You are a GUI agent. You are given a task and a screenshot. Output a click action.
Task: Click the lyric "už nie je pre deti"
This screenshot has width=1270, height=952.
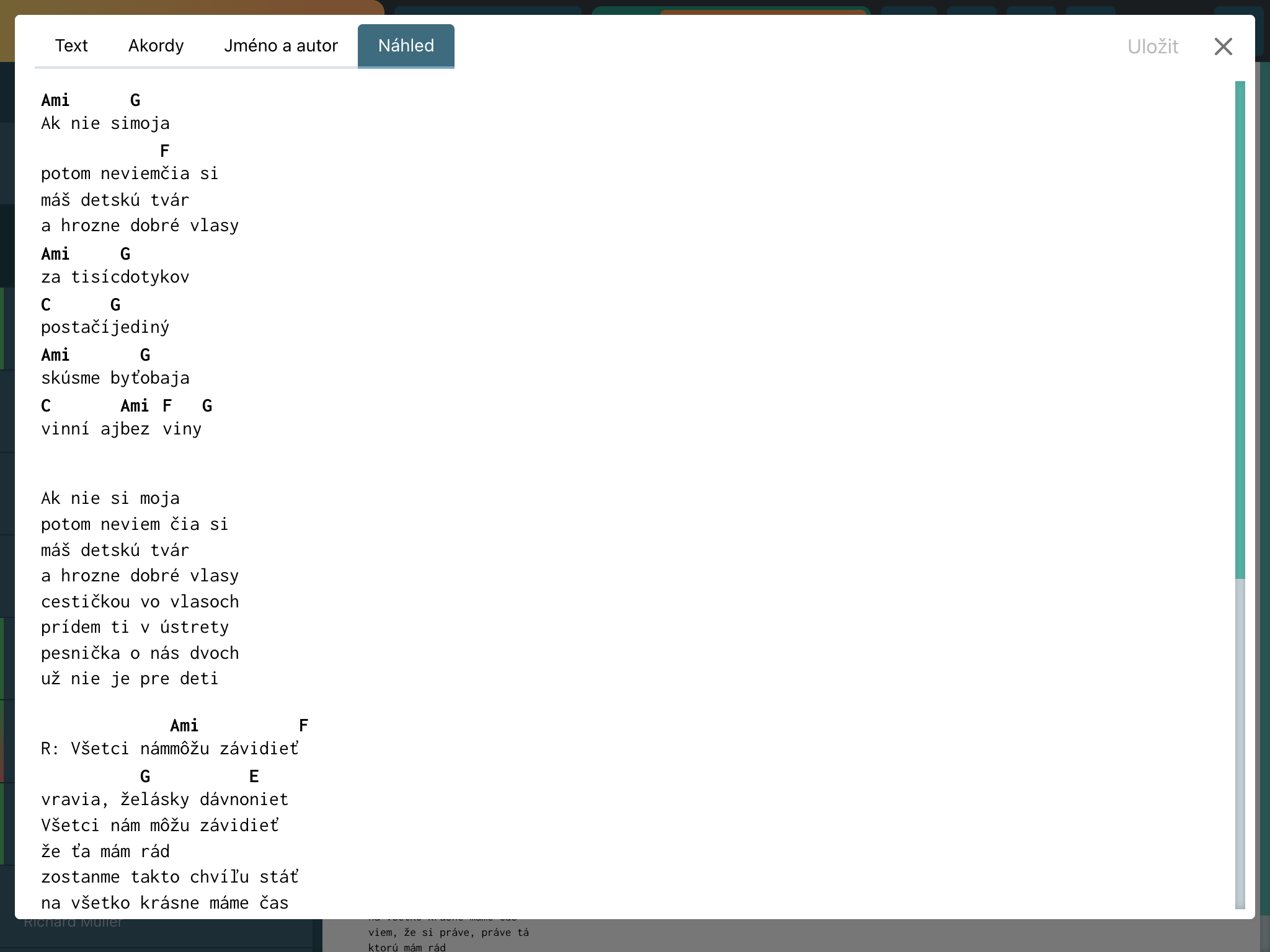pos(130,679)
